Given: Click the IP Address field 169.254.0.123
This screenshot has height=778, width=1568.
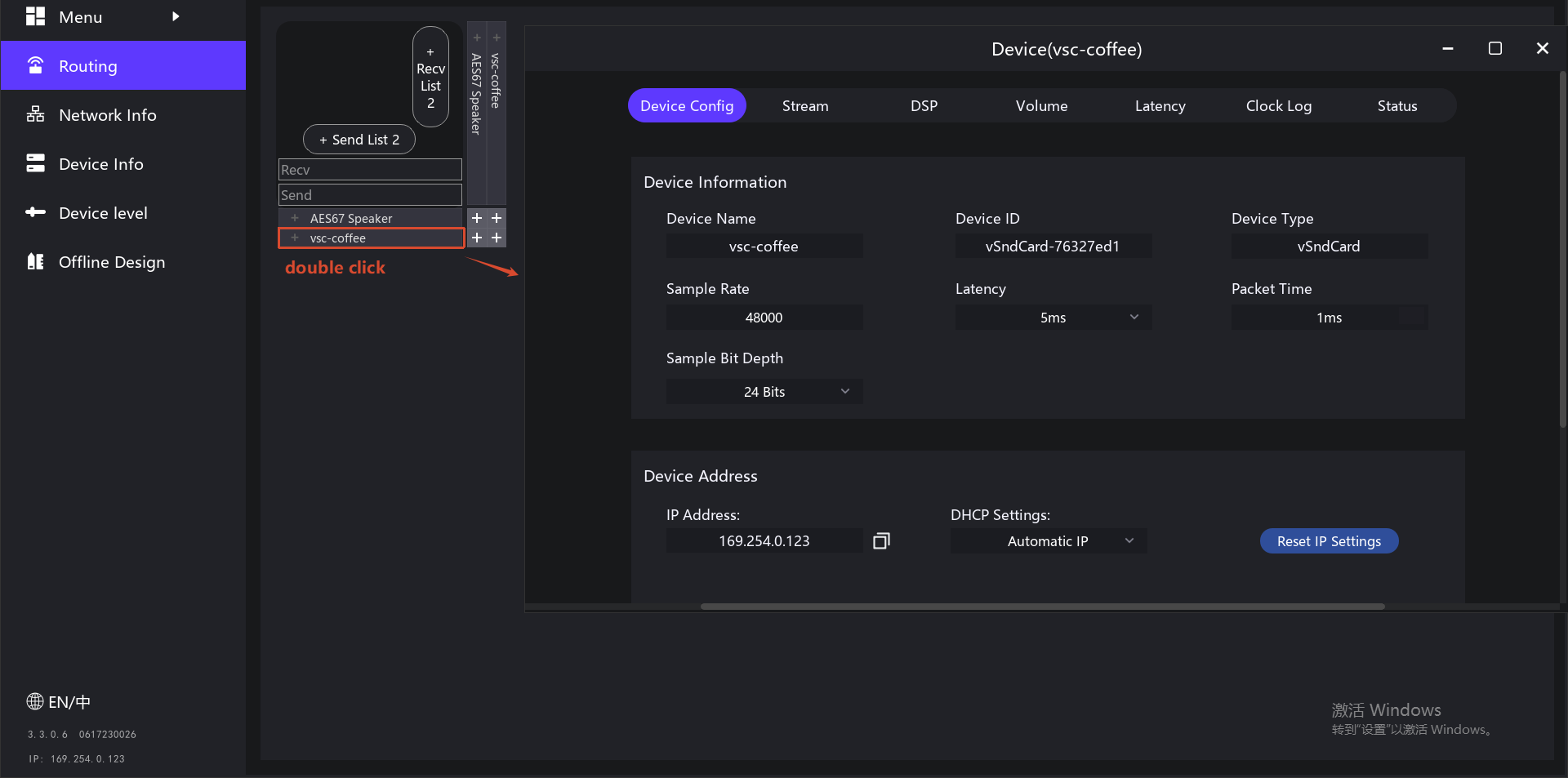Looking at the screenshot, I should click(x=764, y=540).
